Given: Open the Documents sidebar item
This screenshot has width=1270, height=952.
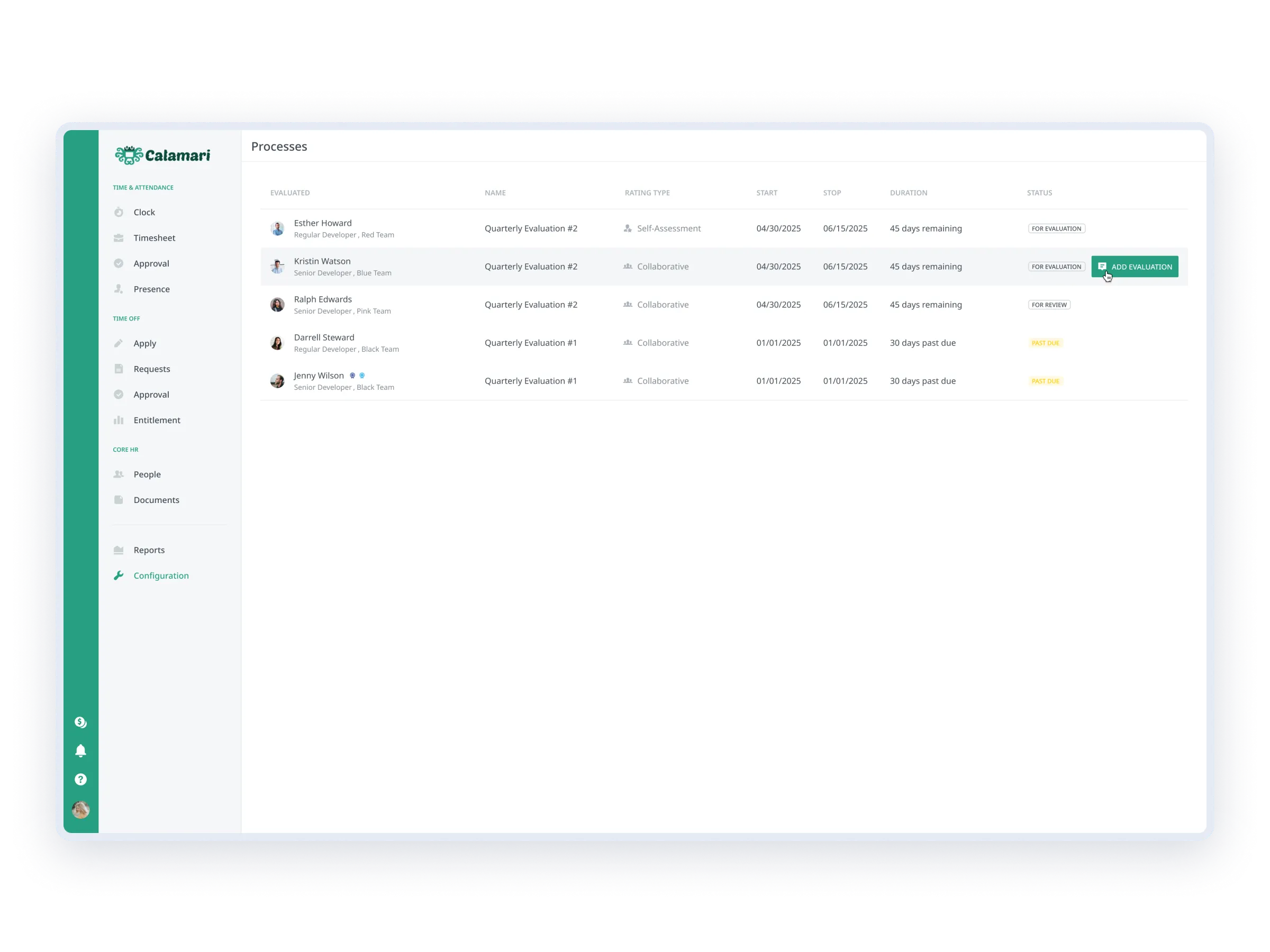Looking at the screenshot, I should (156, 500).
